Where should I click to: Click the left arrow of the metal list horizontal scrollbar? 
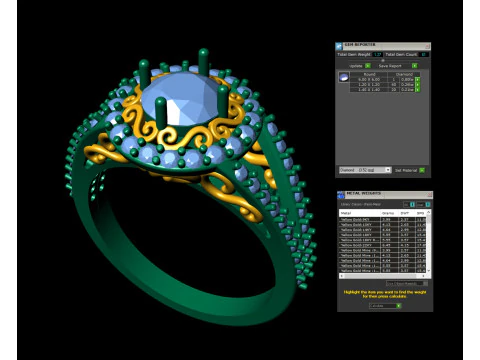pyautogui.click(x=341, y=276)
